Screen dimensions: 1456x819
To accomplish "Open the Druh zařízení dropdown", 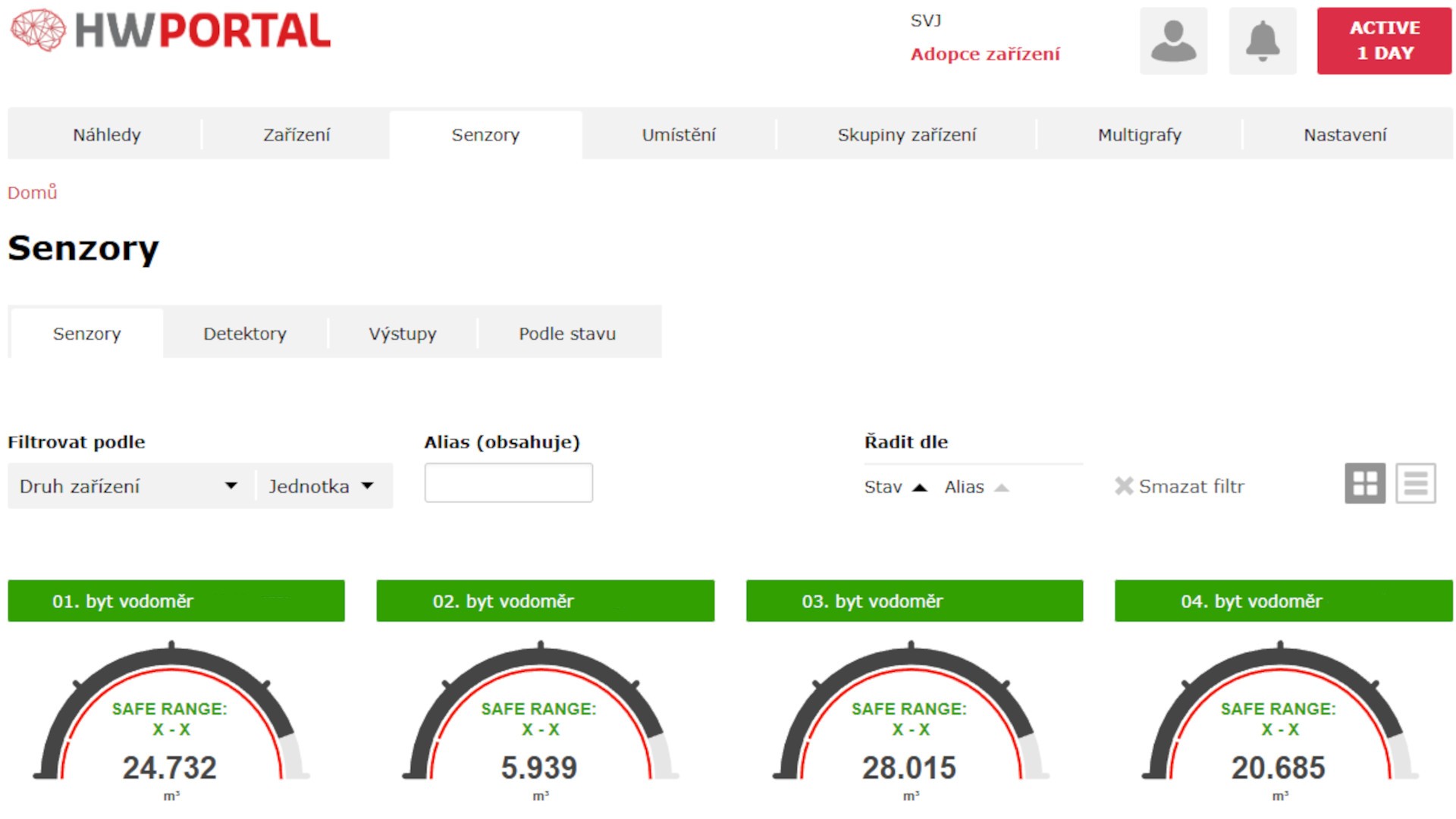I will click(x=129, y=486).
